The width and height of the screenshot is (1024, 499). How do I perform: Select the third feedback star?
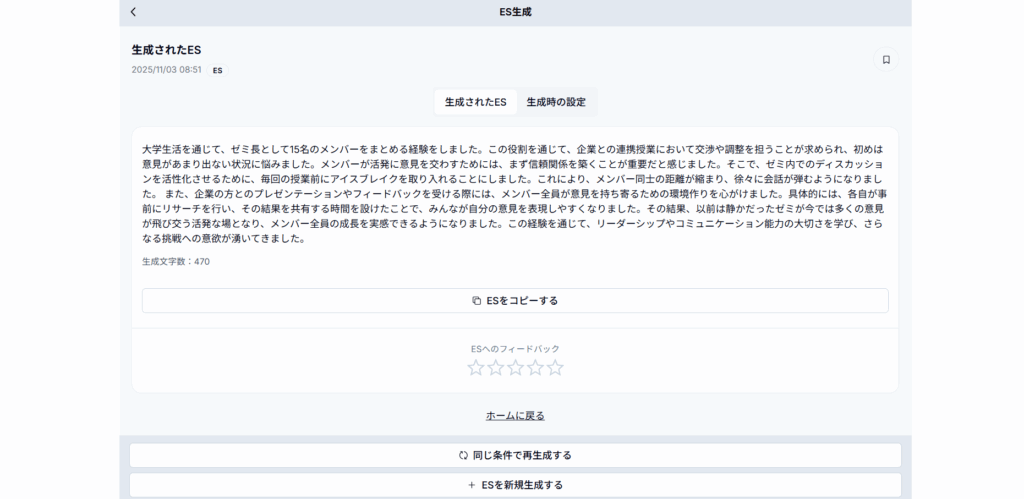515,367
